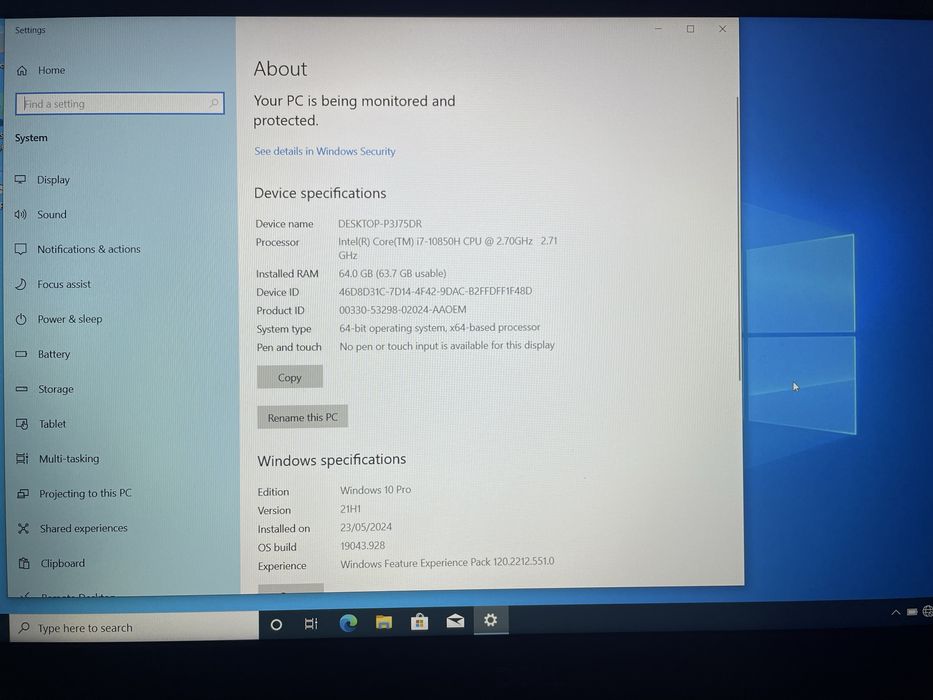
Task: Select Display in the System menu
Action: [x=54, y=180]
